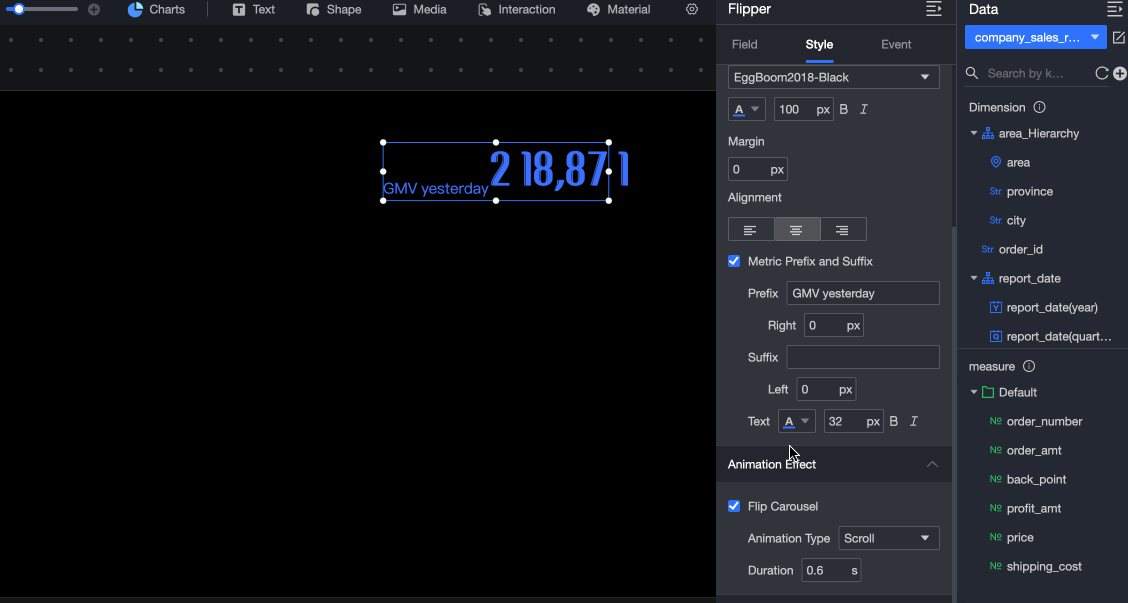Screen dimensions: 1128x603
Task: Toggle italic for the metric font
Action: (x=864, y=109)
